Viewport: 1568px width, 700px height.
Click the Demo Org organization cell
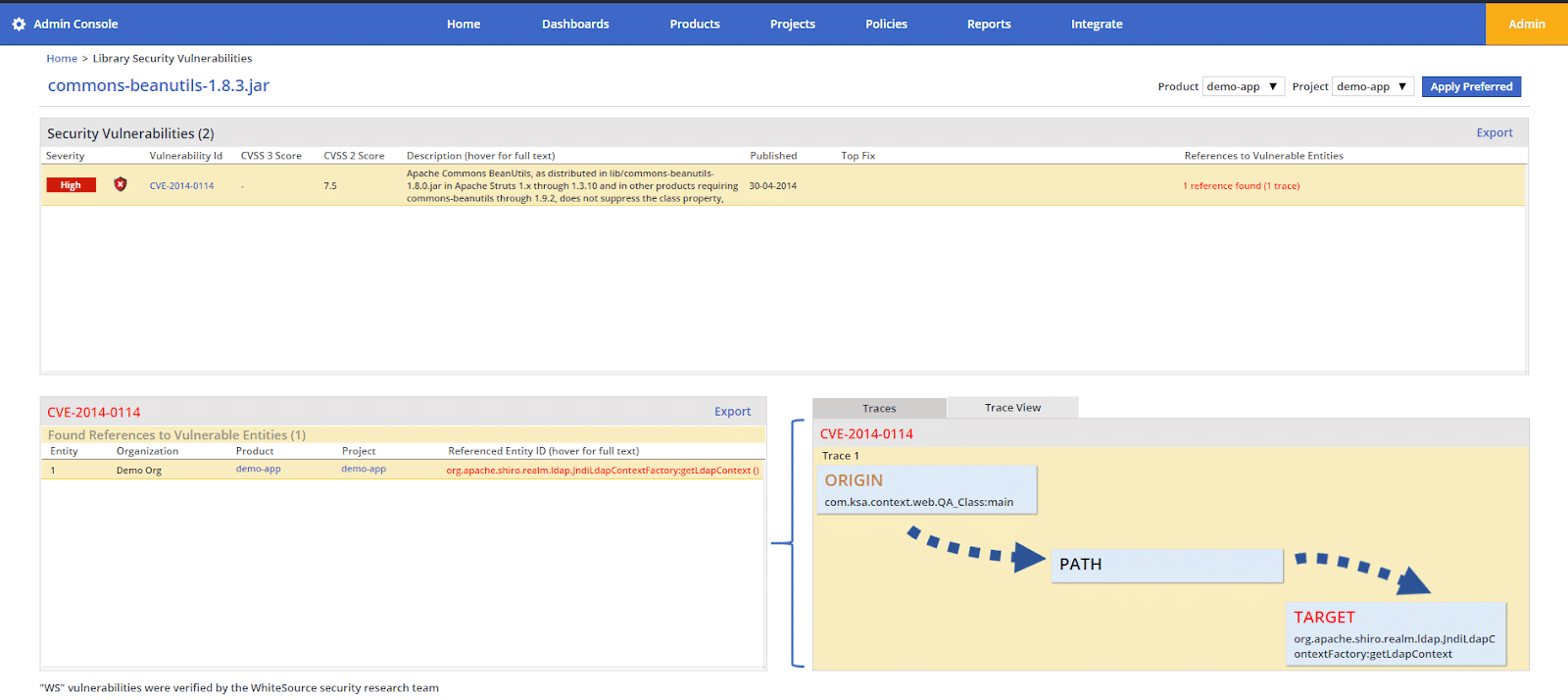[x=139, y=471]
